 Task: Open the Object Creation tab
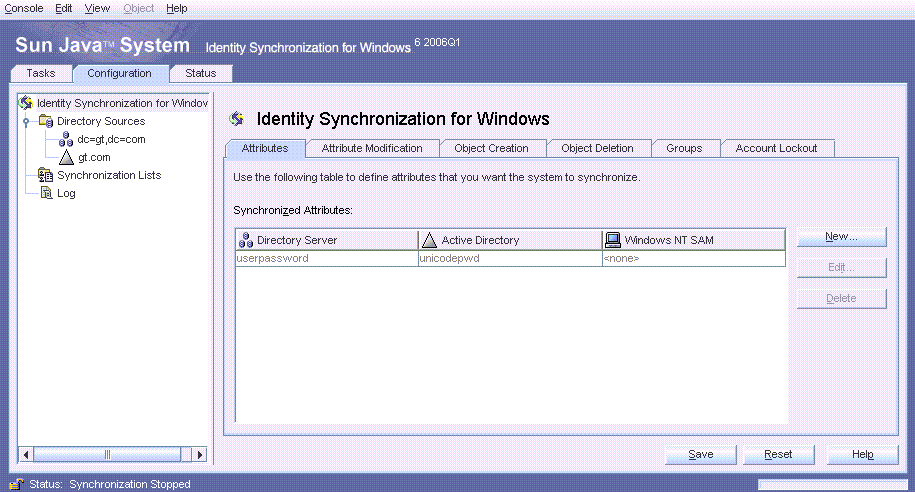pos(491,148)
